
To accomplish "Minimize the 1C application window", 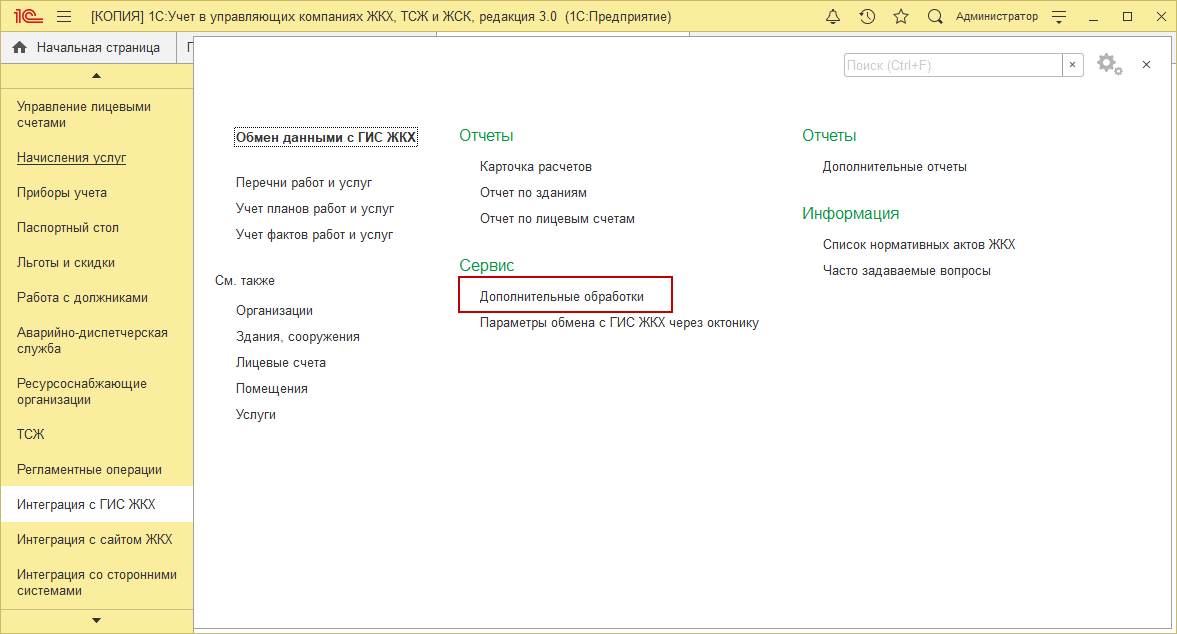I will 1094,17.
